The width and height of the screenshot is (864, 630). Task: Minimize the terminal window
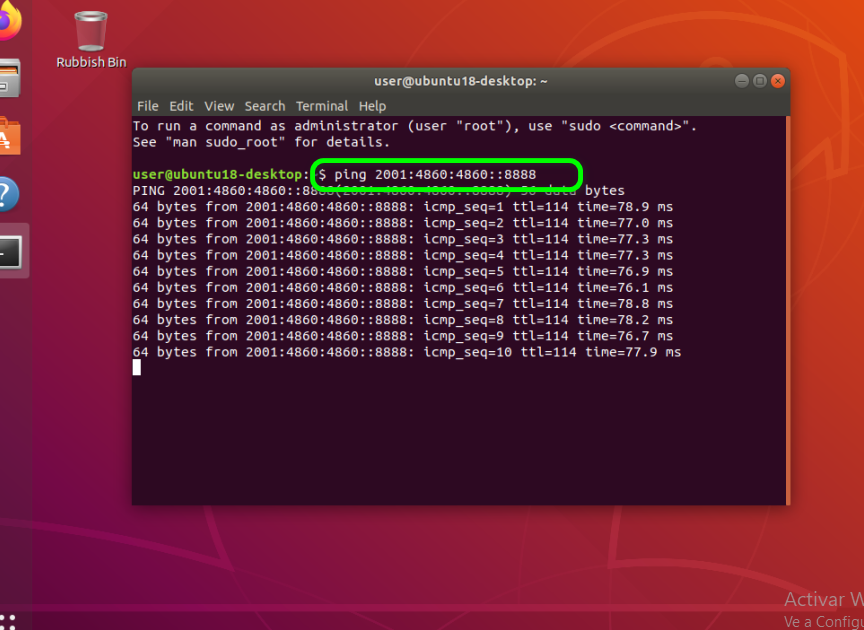pyautogui.click(x=742, y=81)
